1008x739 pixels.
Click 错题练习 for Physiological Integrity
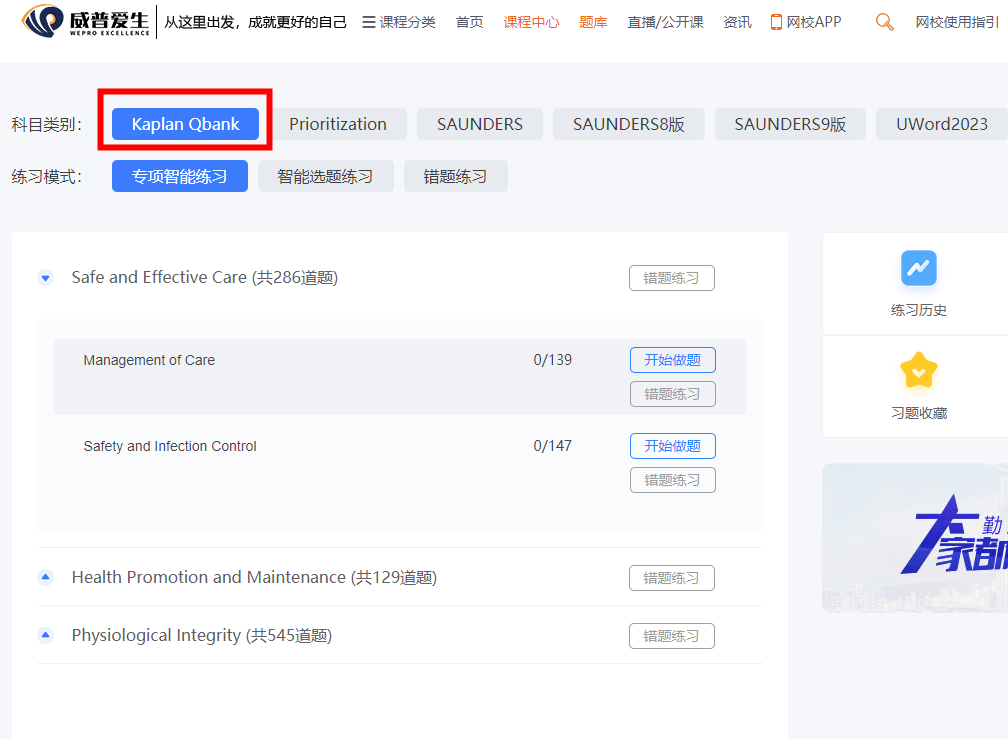tap(671, 636)
